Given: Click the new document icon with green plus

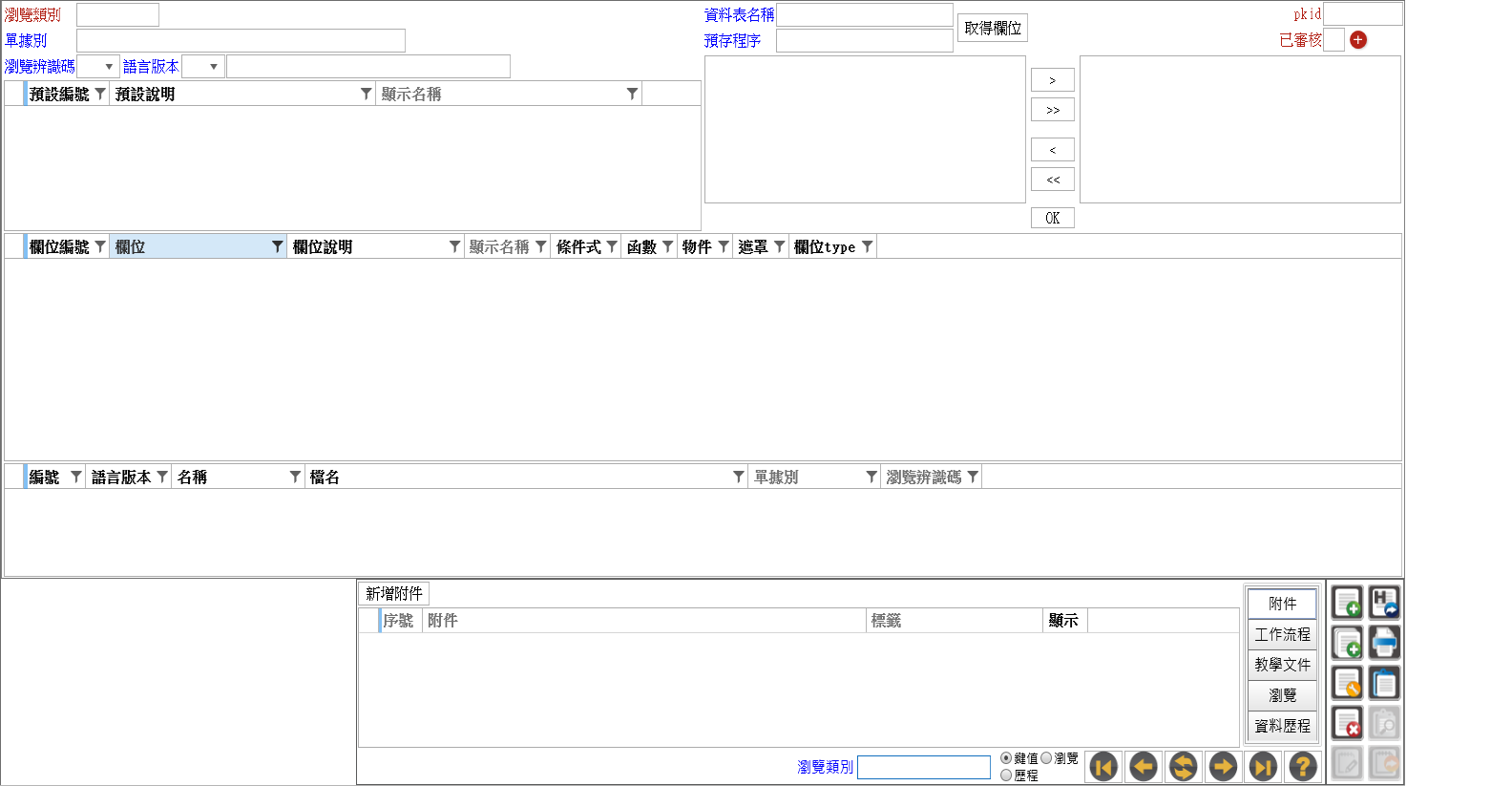Looking at the screenshot, I should tap(1347, 603).
